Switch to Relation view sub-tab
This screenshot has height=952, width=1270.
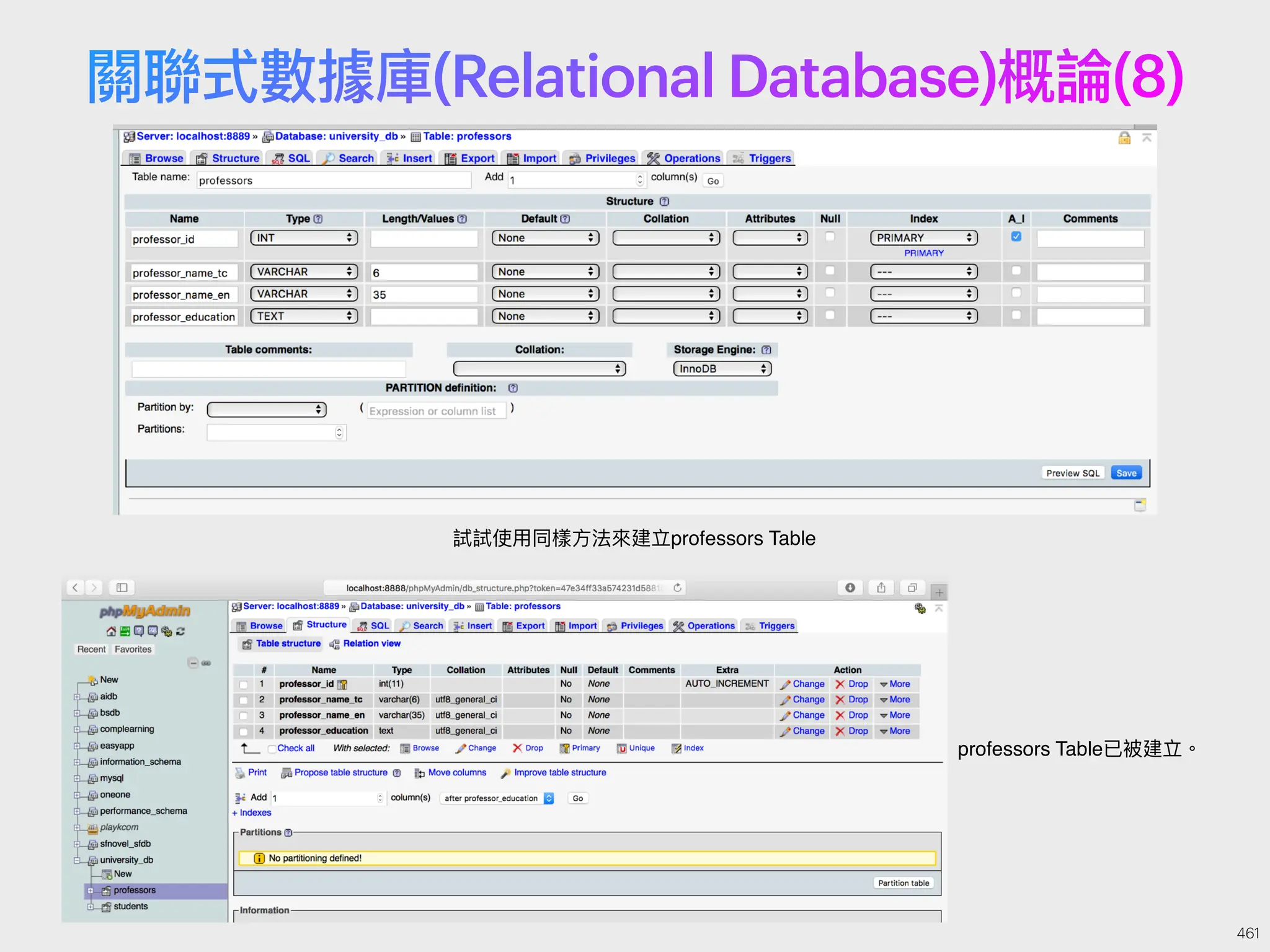(x=365, y=644)
